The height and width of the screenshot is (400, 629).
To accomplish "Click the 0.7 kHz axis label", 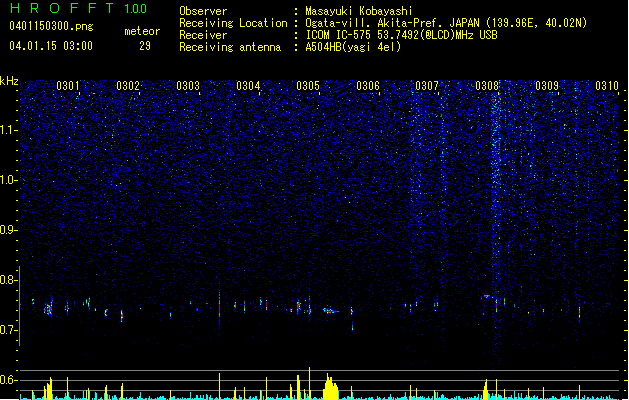I will pos(9,330).
